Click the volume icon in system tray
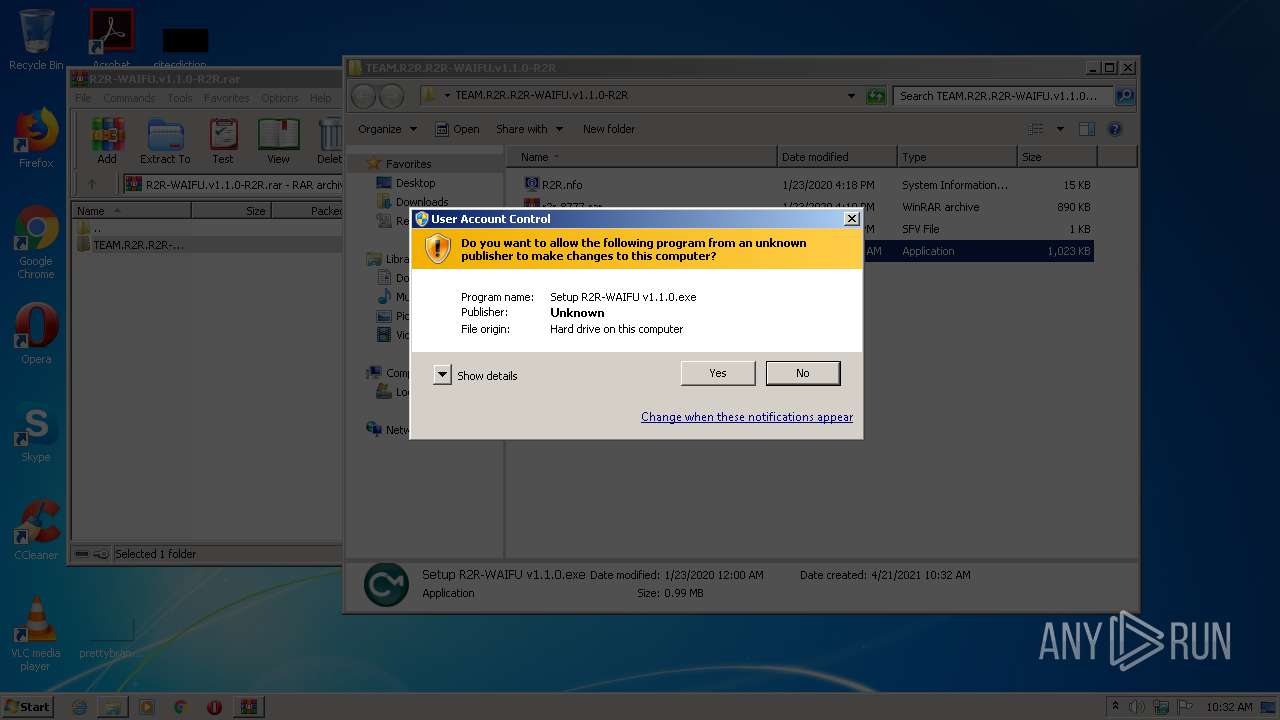The width and height of the screenshot is (1280, 720). pyautogui.click(x=1137, y=707)
